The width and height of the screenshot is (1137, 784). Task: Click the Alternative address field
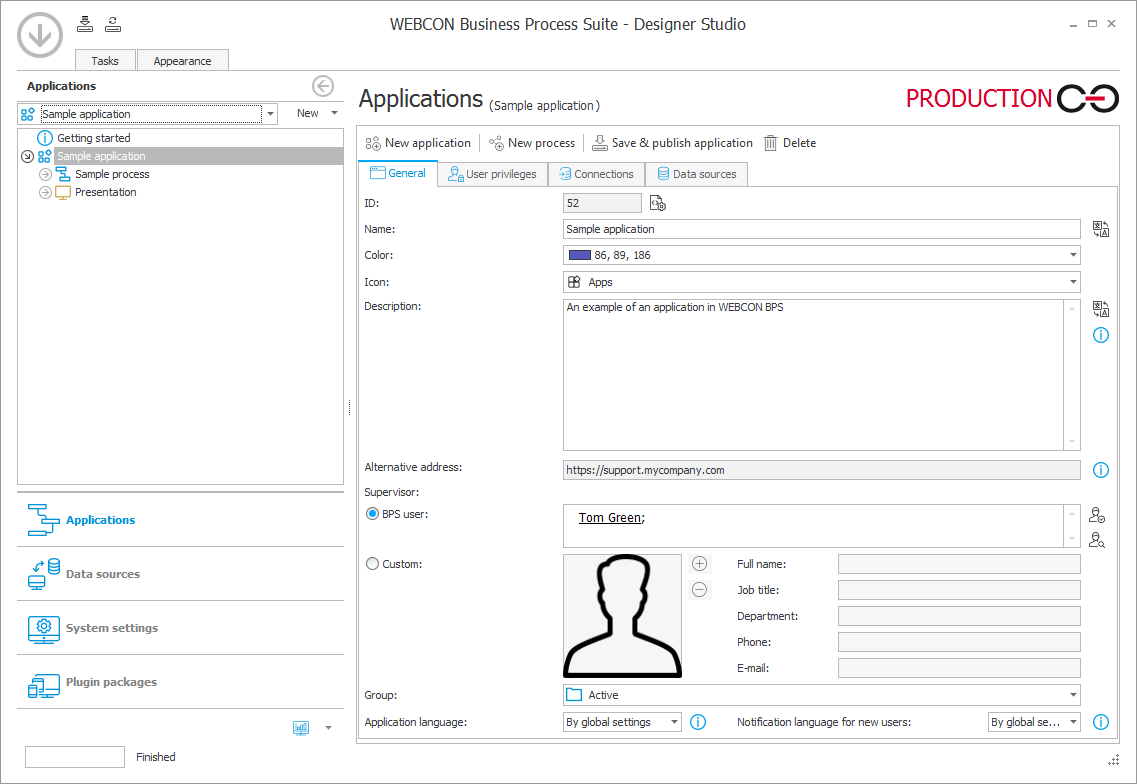click(x=822, y=470)
